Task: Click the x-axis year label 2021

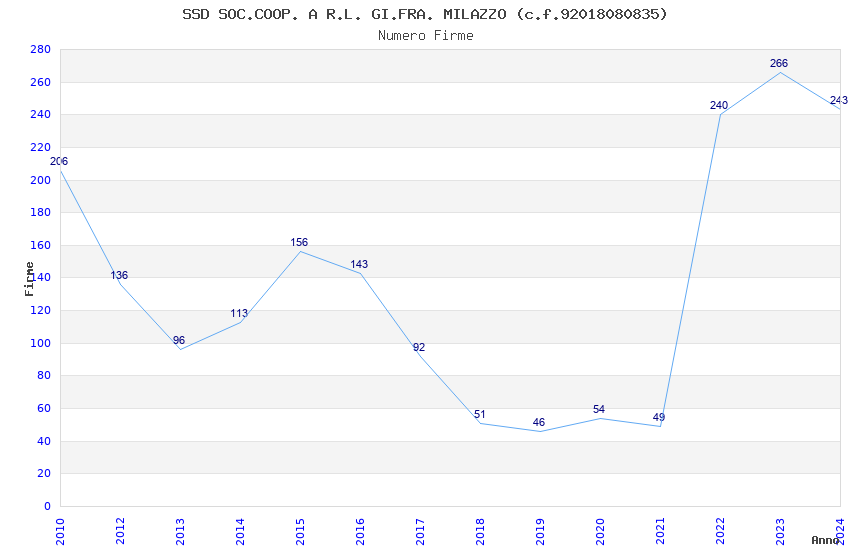Action: tap(660, 532)
